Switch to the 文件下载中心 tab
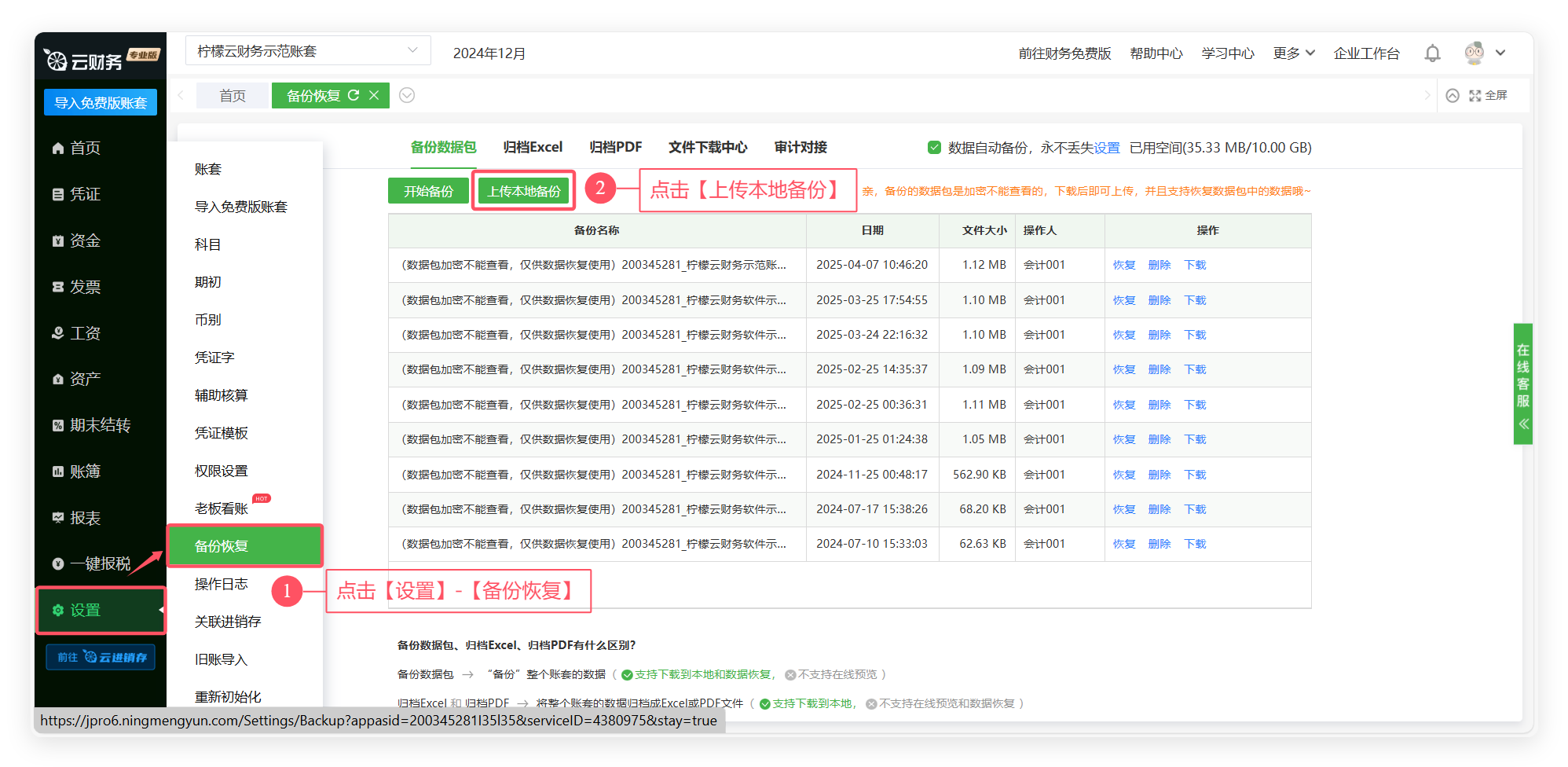Image resolution: width=1568 pixels, height=767 pixels. (707, 147)
